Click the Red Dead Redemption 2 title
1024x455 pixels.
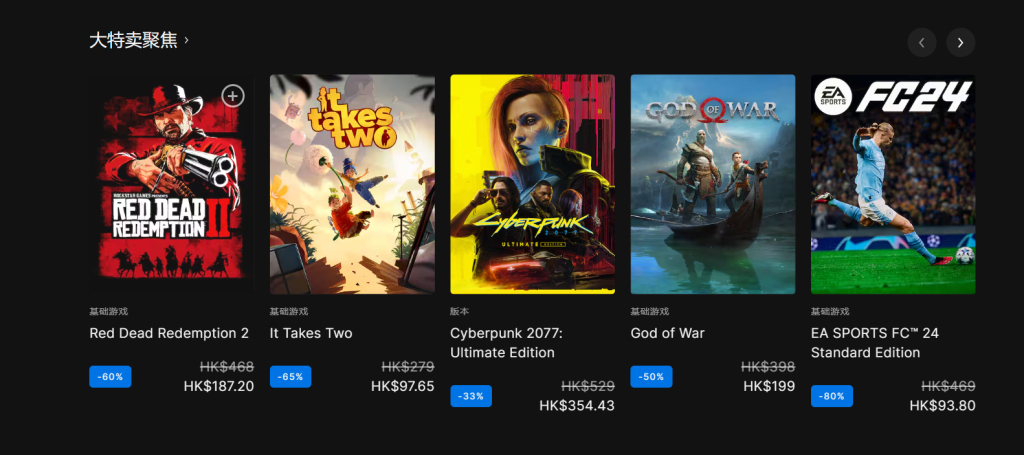169,333
